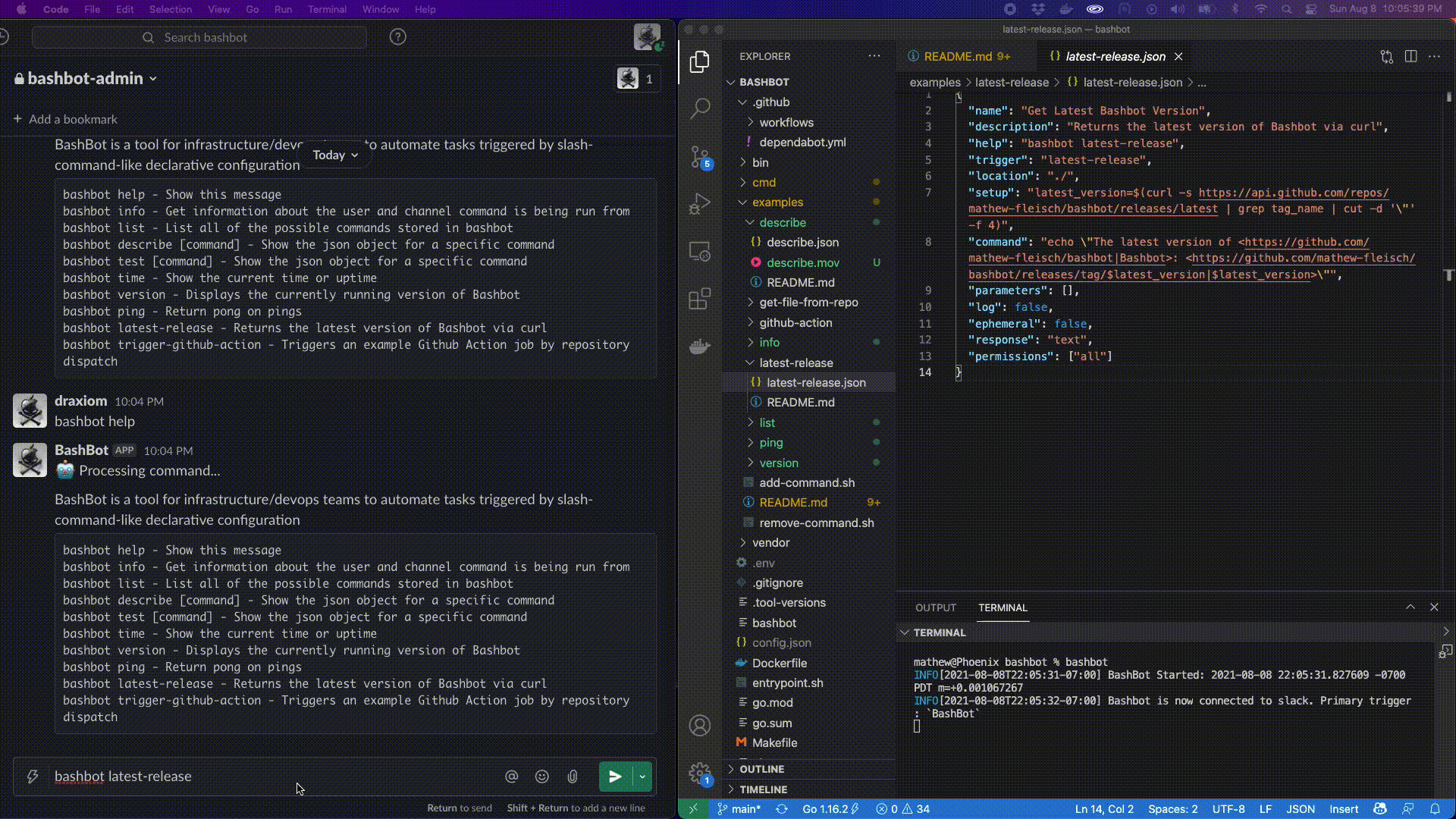Open the emoji picker in Slack
This screenshot has height=819, width=1456.
542,777
